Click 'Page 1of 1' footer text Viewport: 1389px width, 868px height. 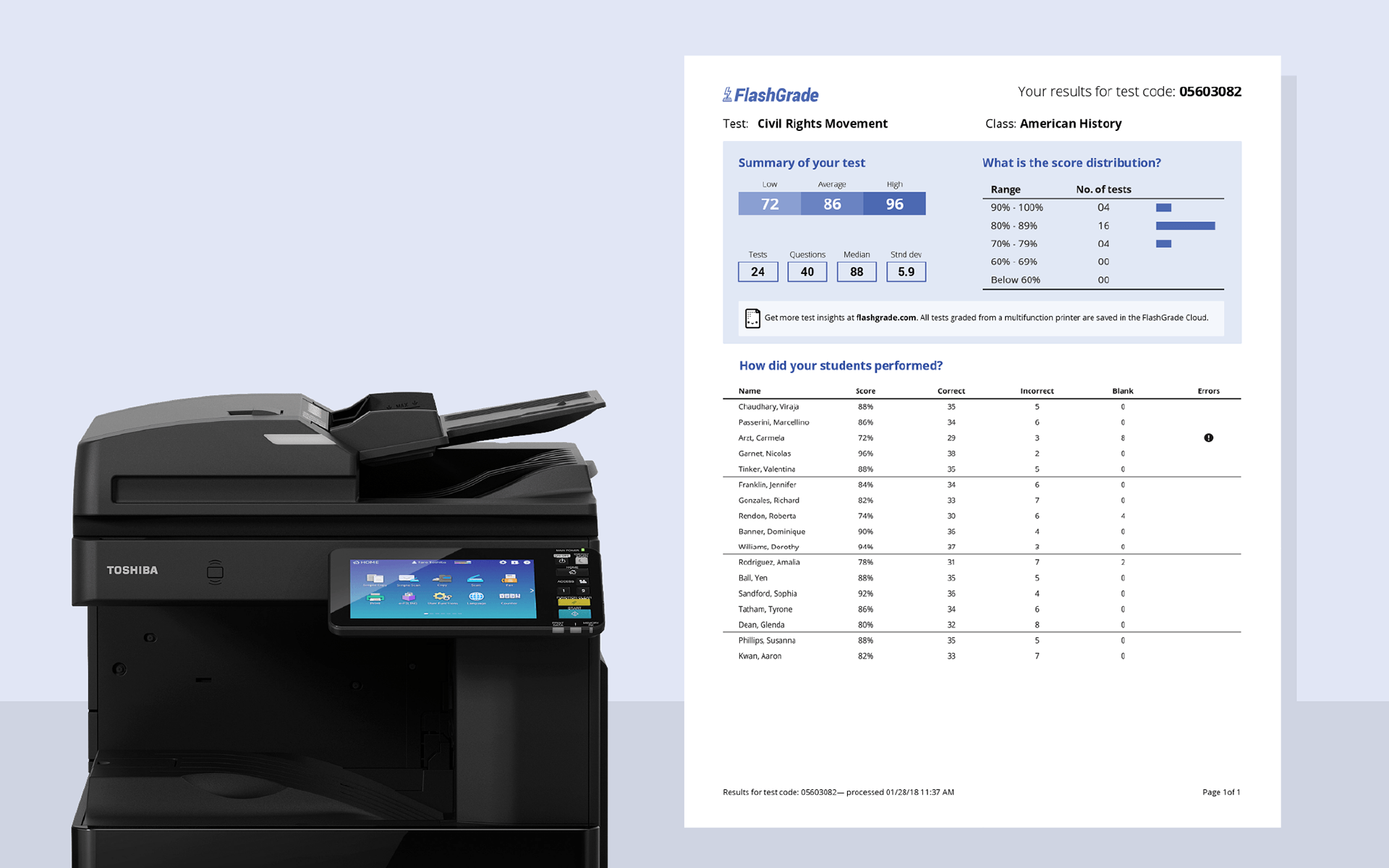[x=1221, y=792]
